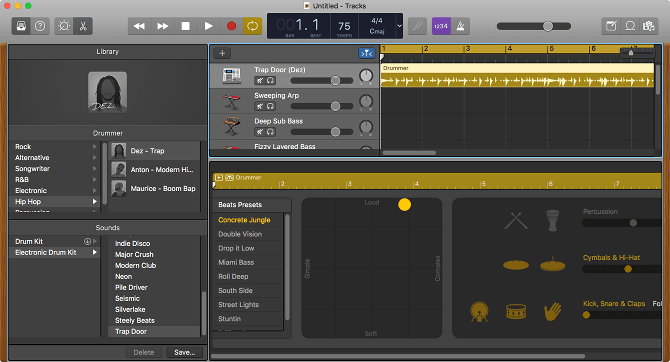This screenshot has height=362, width=670.
Task: Select the Hip Hop genre
Action: [x=54, y=202]
